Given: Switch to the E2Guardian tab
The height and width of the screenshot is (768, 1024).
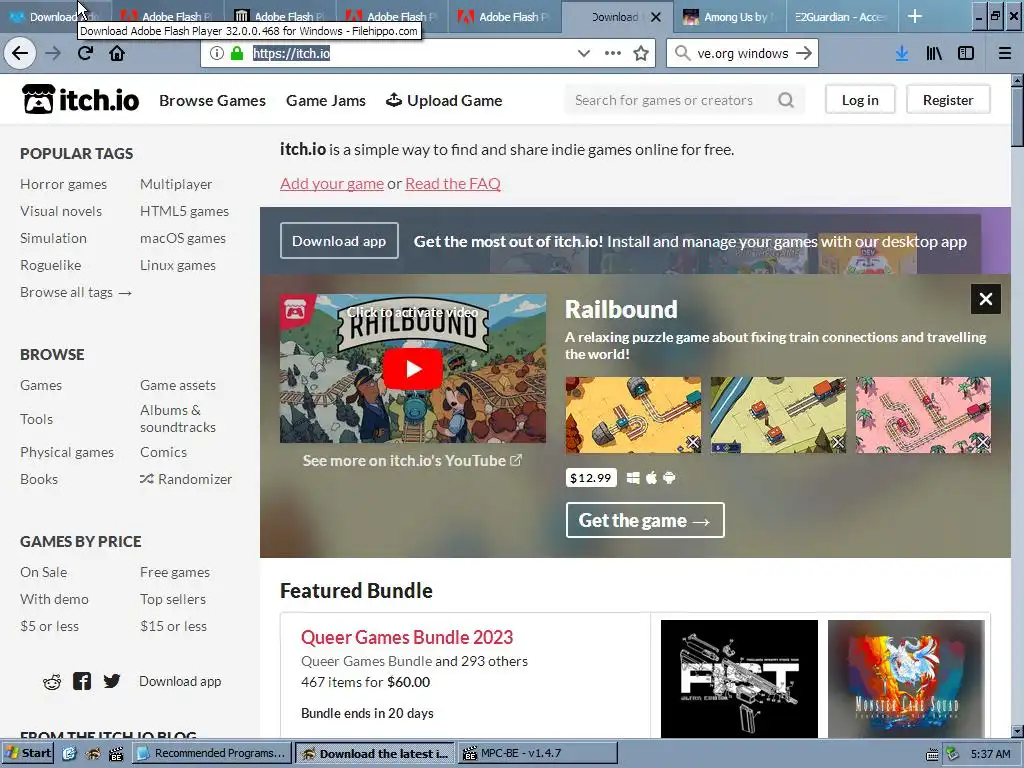Looking at the screenshot, I should click(x=841, y=17).
